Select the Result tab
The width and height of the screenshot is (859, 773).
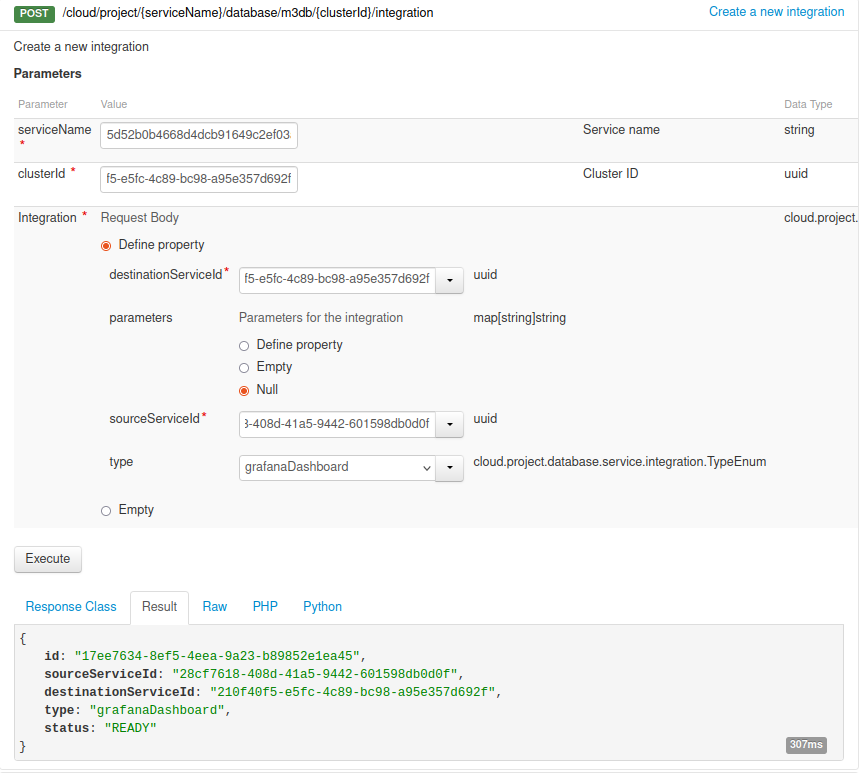pyautogui.click(x=159, y=607)
